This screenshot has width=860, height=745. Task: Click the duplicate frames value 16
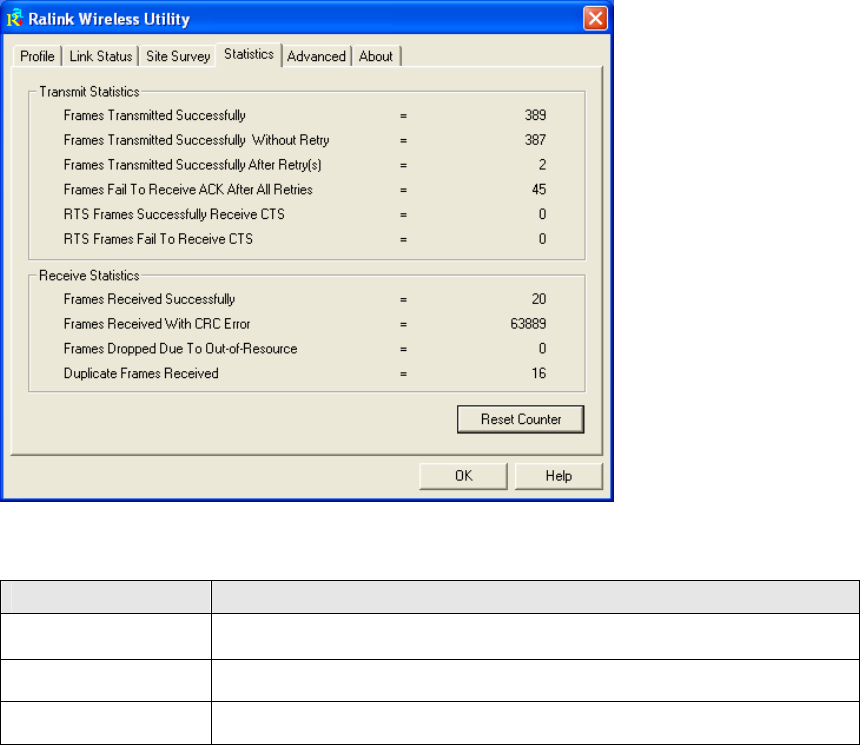tap(539, 373)
